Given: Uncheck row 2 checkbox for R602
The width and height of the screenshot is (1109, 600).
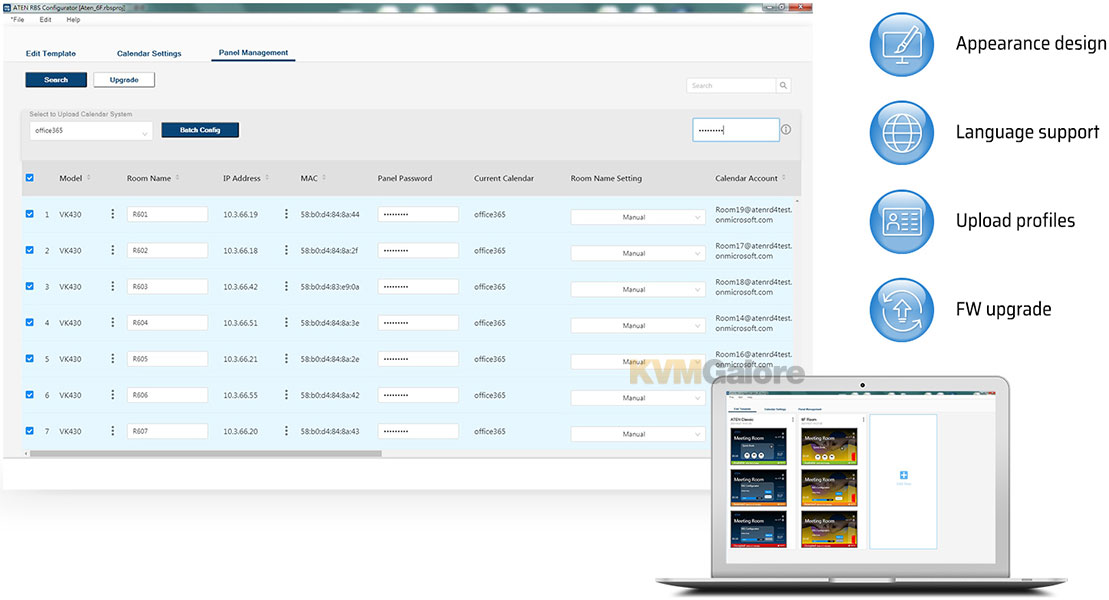Looking at the screenshot, I should tap(30, 250).
